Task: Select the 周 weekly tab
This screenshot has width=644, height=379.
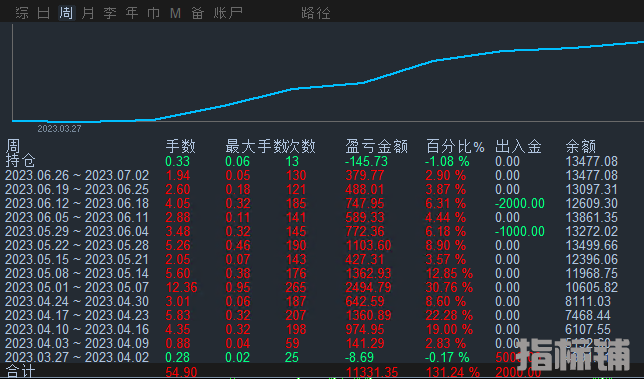Action: click(x=66, y=13)
